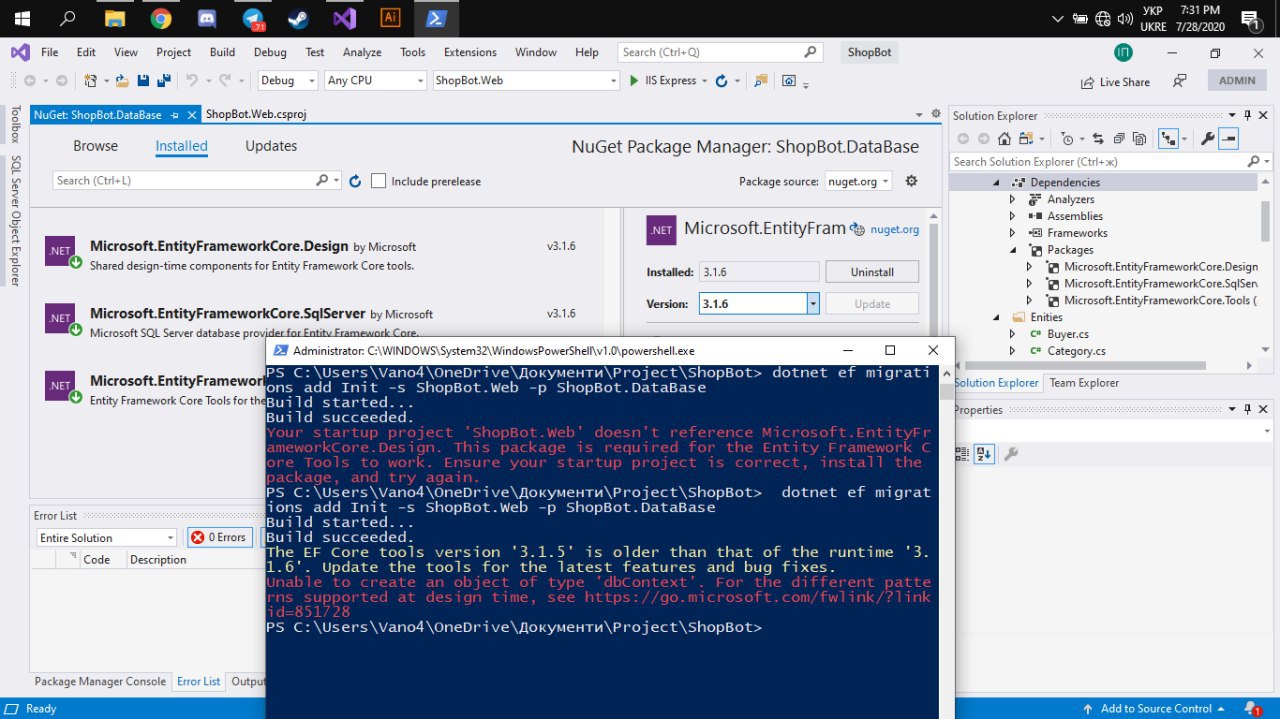Open Discord from the taskbar

pyautogui.click(x=207, y=18)
